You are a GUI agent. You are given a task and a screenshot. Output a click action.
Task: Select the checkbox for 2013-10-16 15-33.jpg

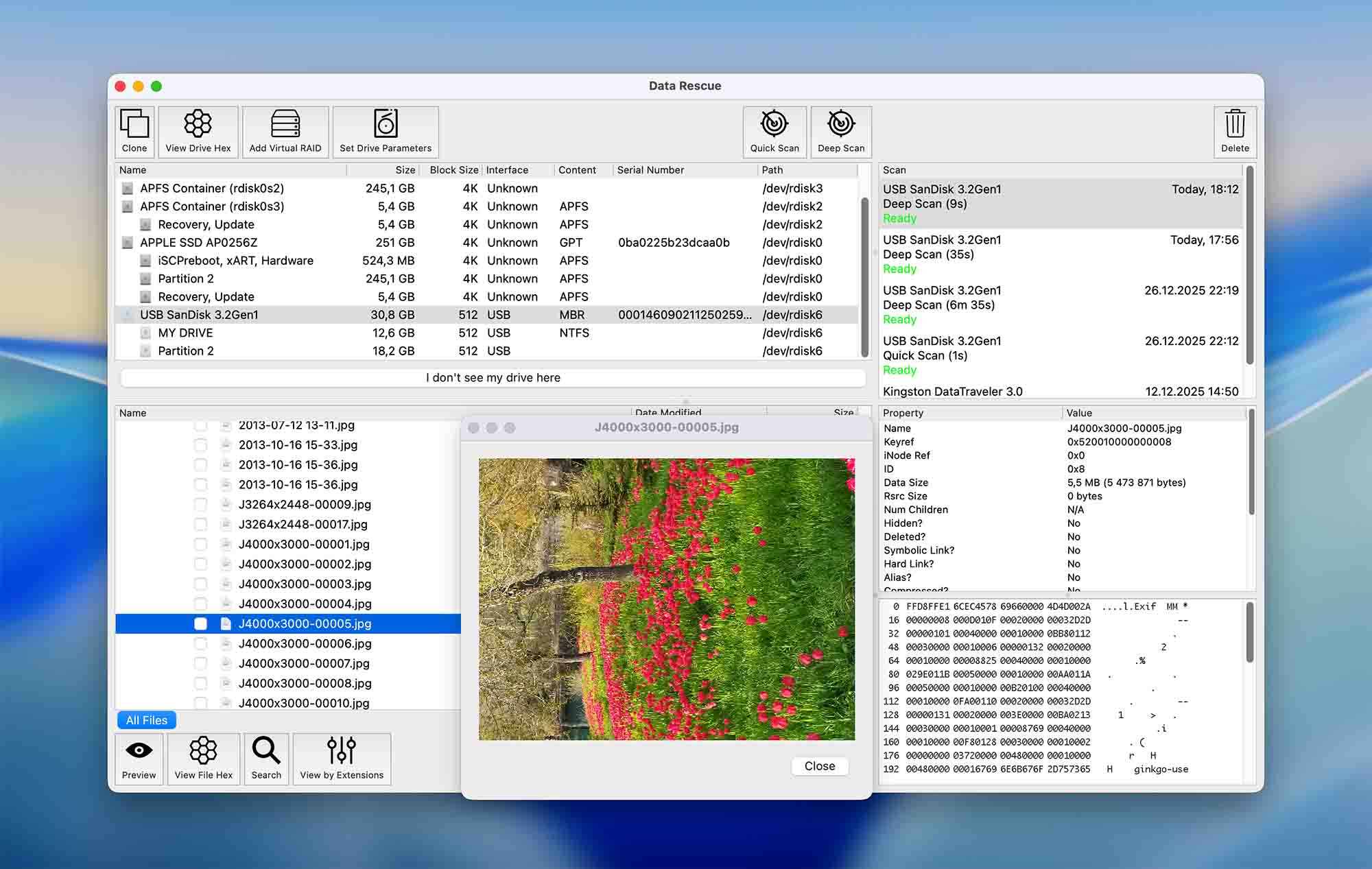click(200, 444)
